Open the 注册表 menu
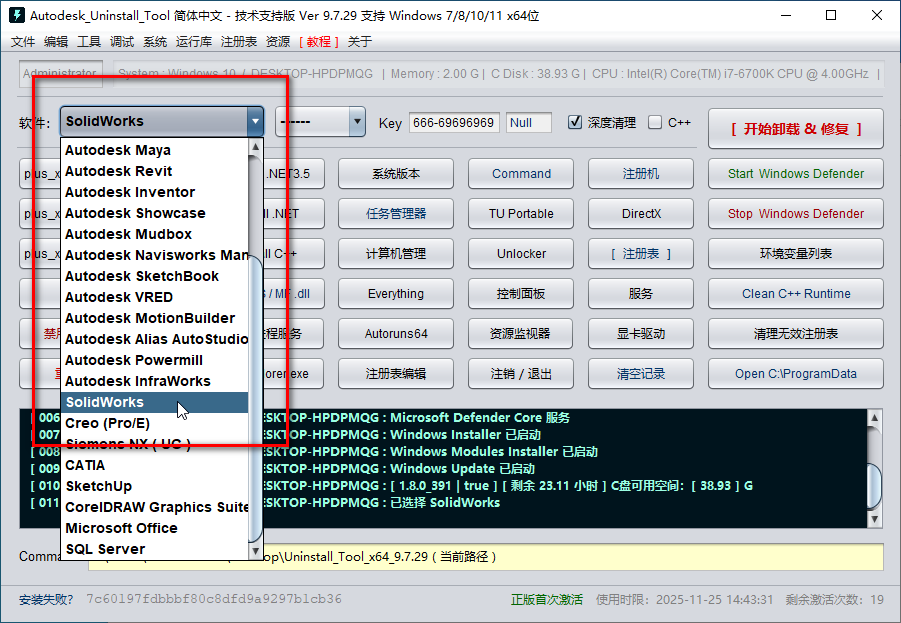Viewport: 901px width, 623px height. click(238, 41)
